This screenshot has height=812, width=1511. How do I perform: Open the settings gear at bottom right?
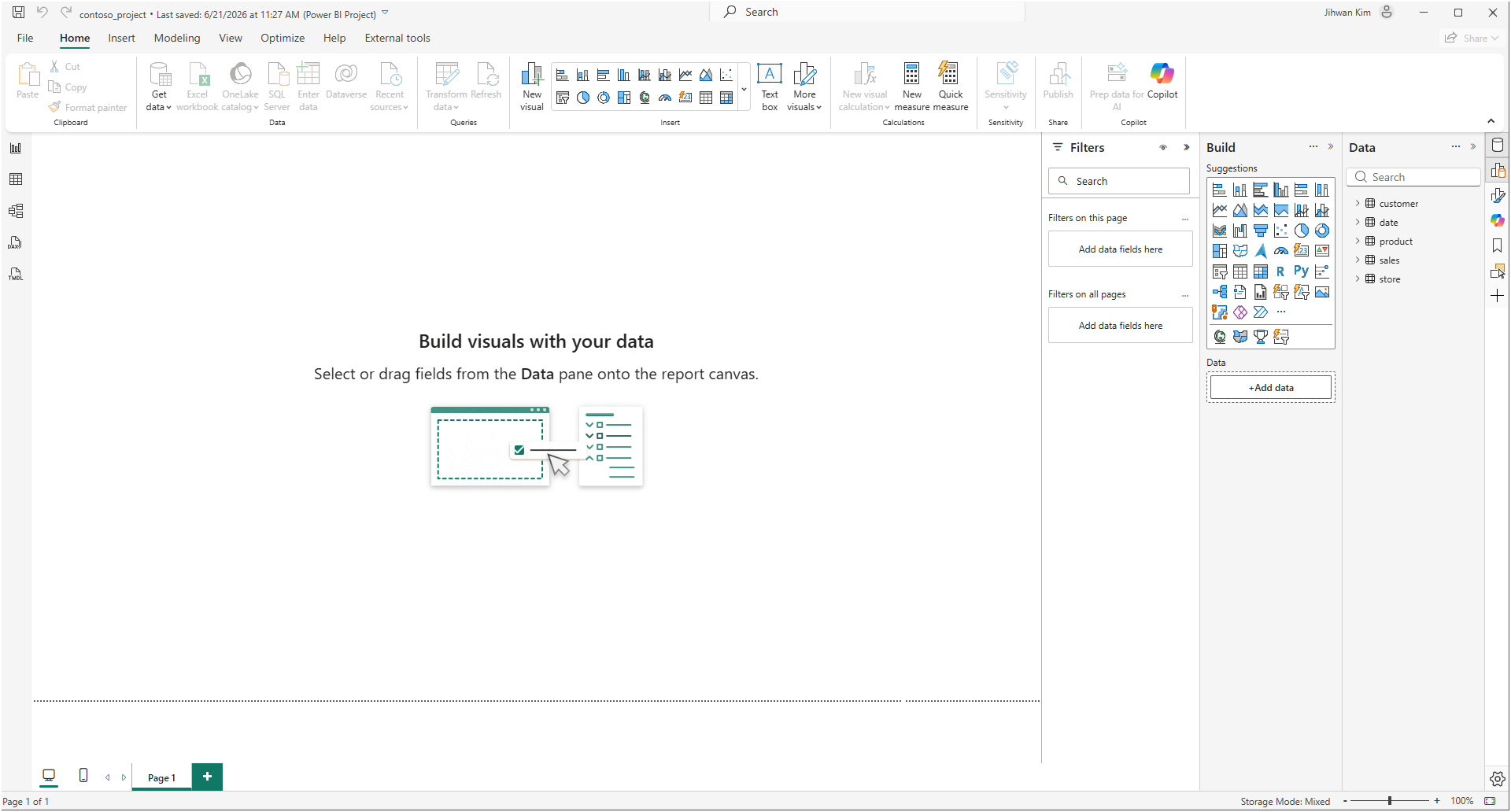[1498, 779]
